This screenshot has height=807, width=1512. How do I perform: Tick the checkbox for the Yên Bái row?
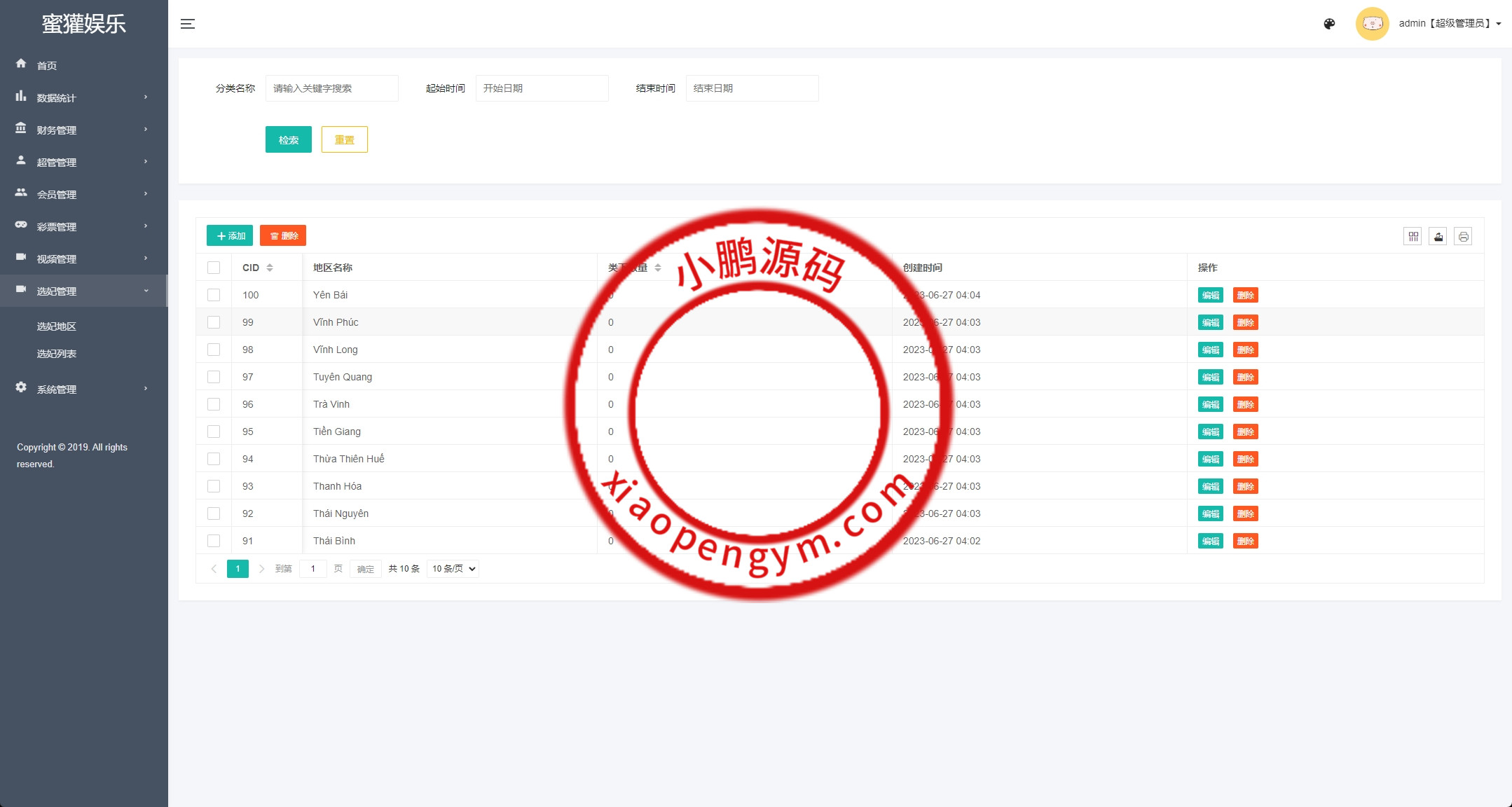click(214, 295)
